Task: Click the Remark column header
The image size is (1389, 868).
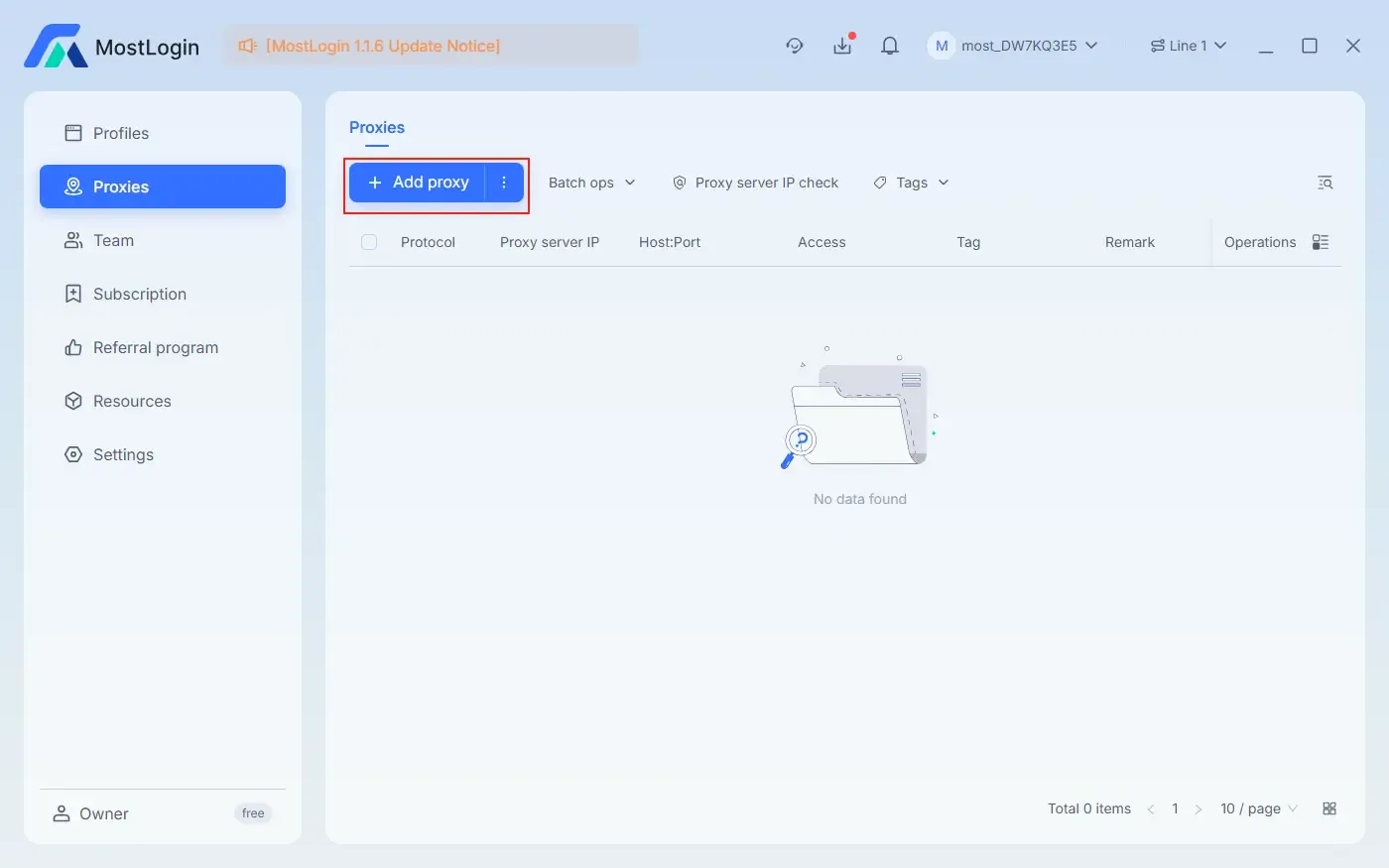Action: pyautogui.click(x=1130, y=242)
